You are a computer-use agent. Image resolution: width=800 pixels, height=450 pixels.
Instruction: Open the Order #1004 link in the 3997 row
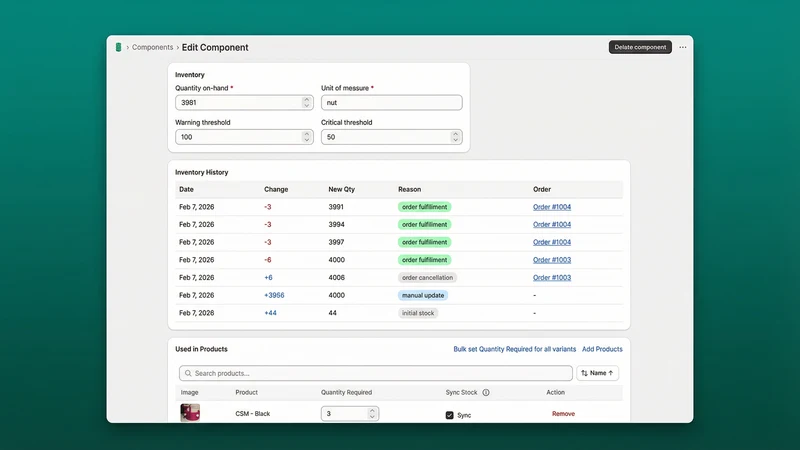[x=552, y=242]
